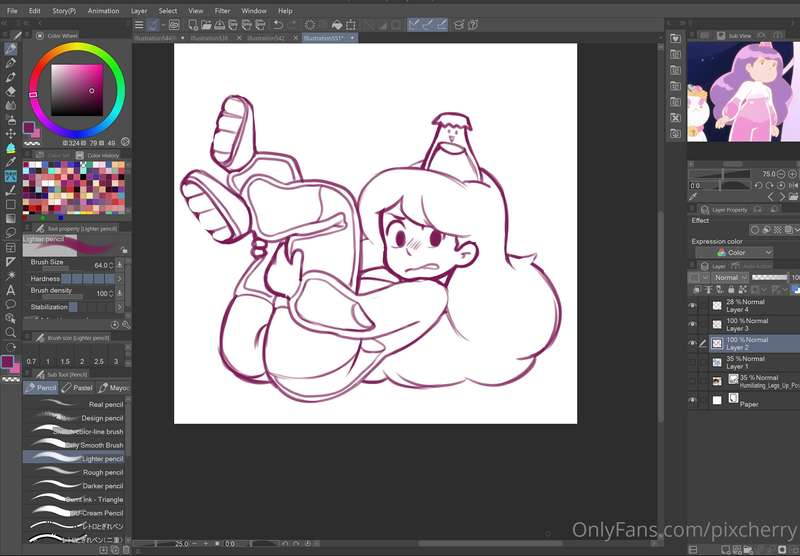Click the Fill paint bucket in command bar
This screenshot has height=556, width=800.
pyautogui.click(x=337, y=24)
